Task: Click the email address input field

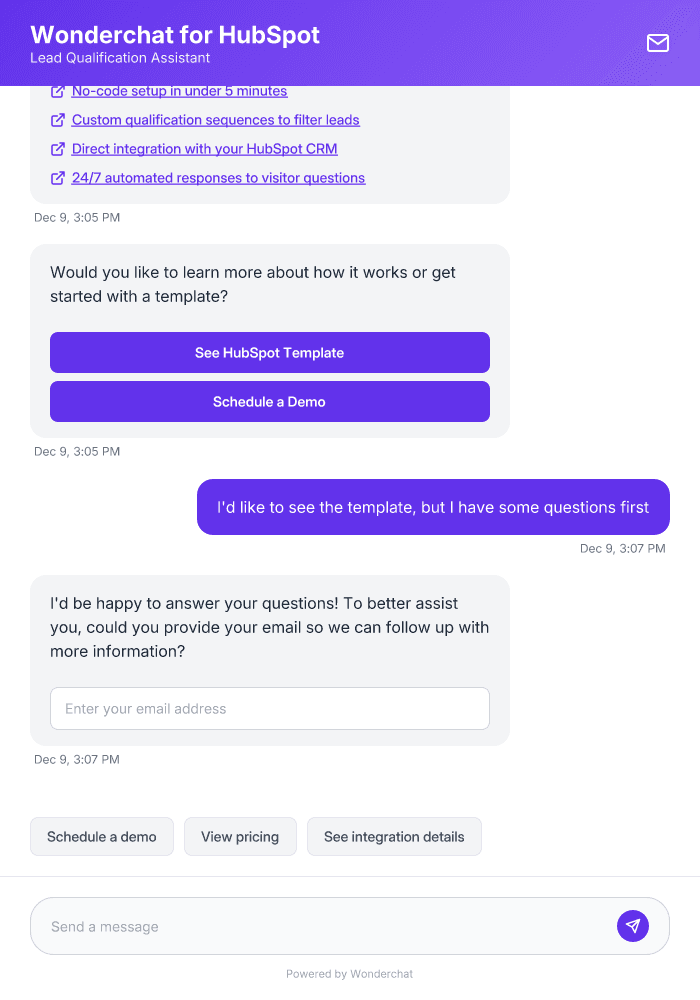Action: coord(269,708)
